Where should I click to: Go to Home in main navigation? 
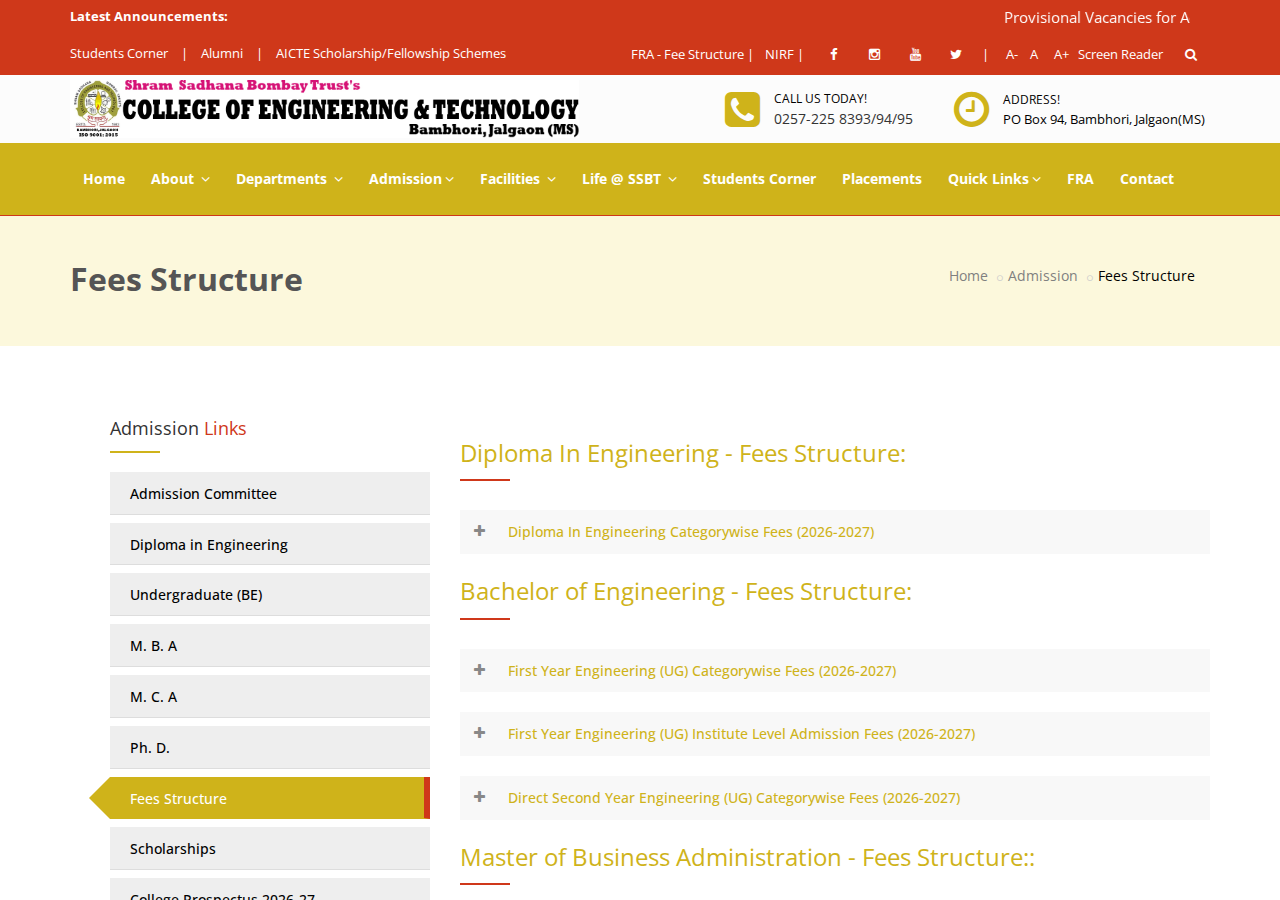tap(104, 179)
